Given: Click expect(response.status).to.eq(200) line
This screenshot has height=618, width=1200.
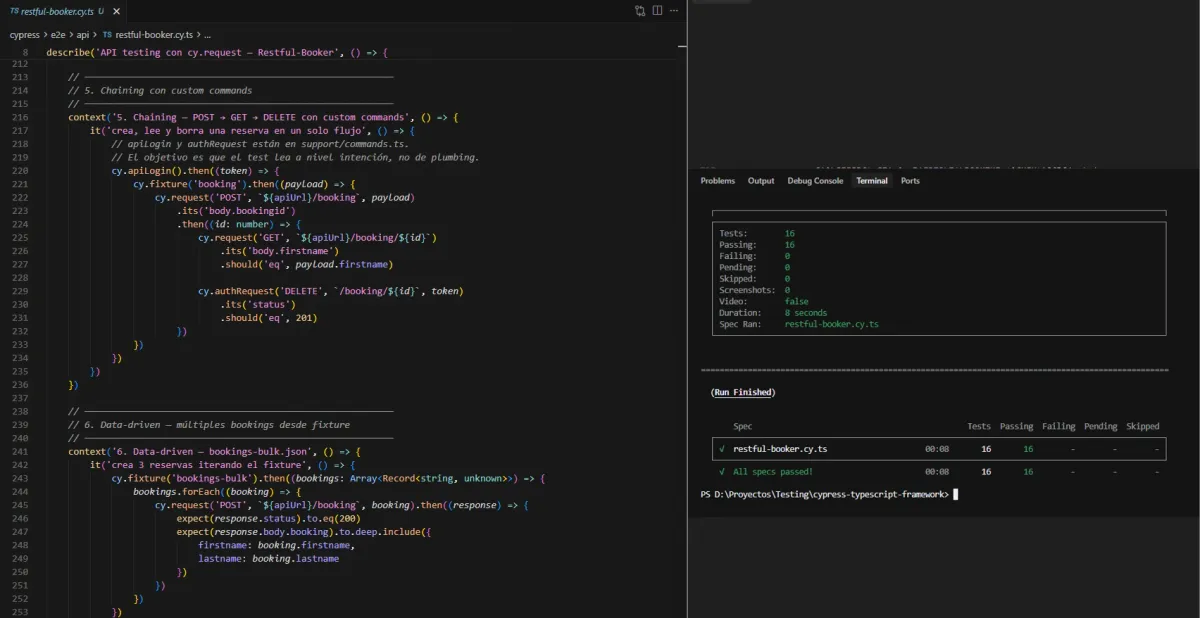Looking at the screenshot, I should point(268,518).
